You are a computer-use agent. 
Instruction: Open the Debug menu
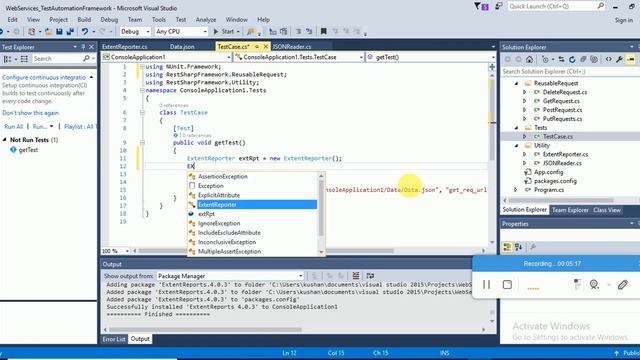pyautogui.click(x=109, y=20)
